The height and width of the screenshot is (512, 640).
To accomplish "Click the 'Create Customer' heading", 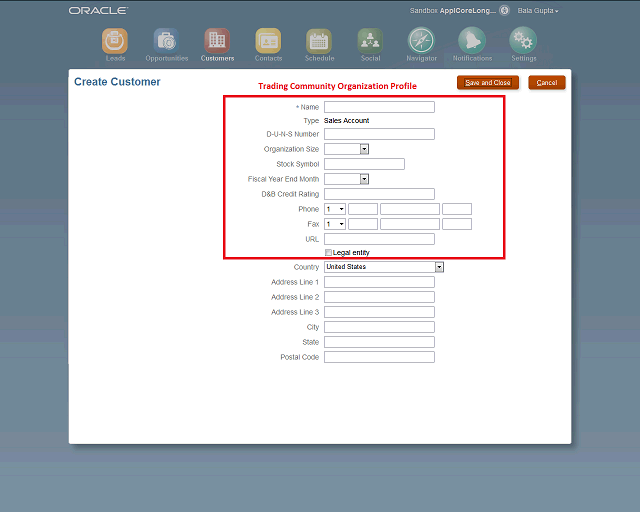I will (x=117, y=82).
